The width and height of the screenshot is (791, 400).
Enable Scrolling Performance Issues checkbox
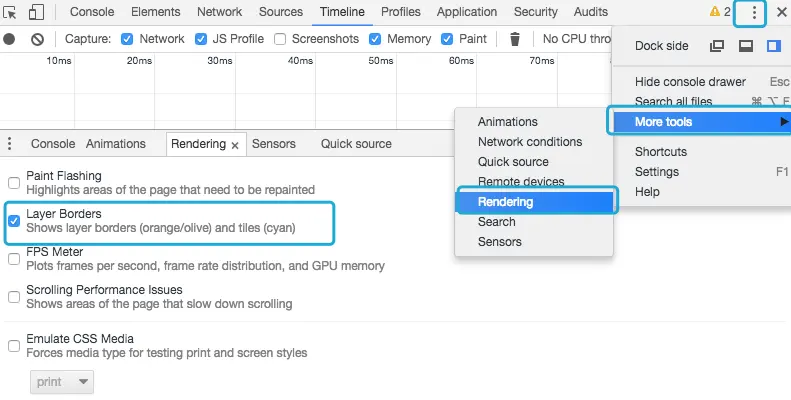(14, 297)
